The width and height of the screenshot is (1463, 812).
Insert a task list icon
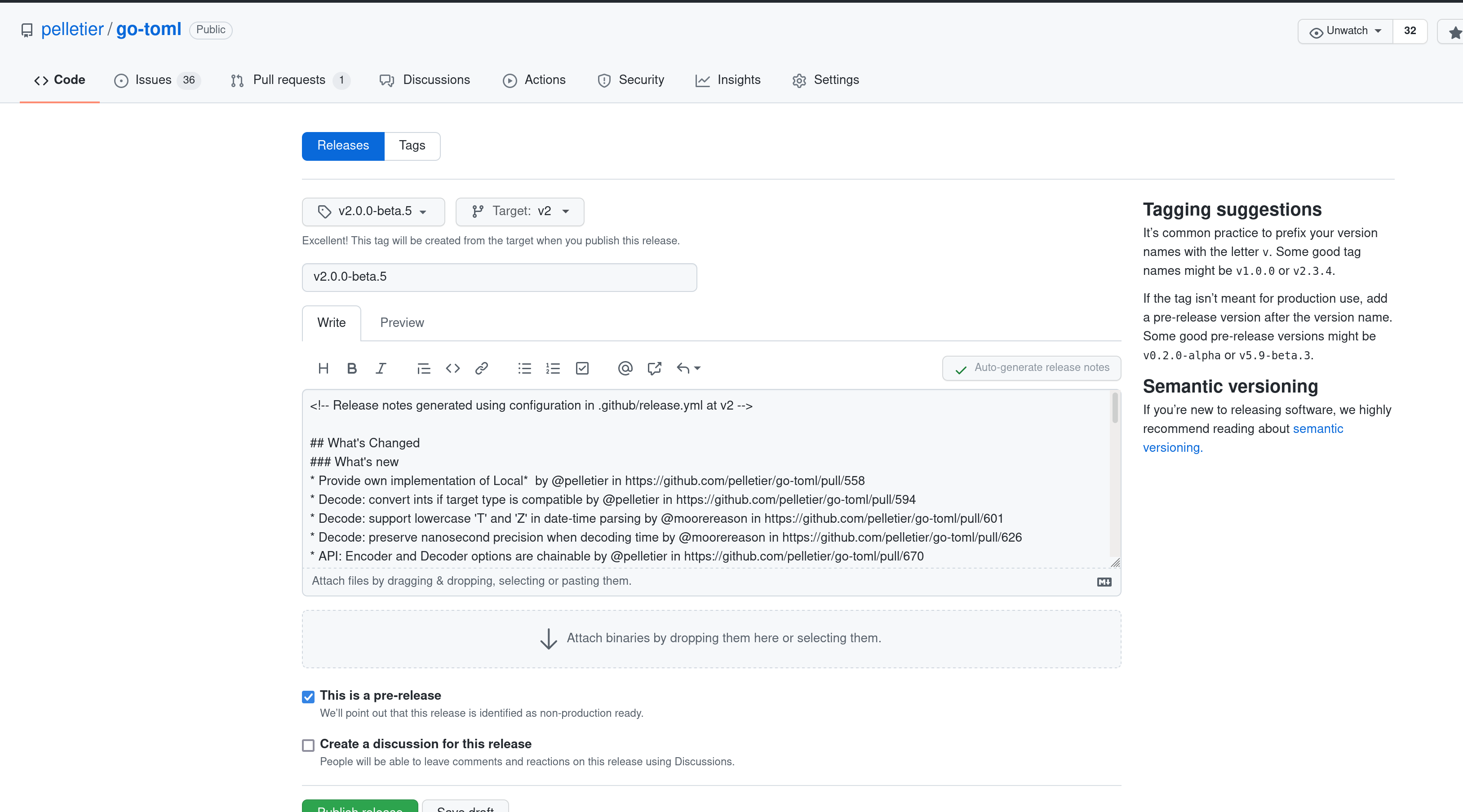(x=581, y=369)
